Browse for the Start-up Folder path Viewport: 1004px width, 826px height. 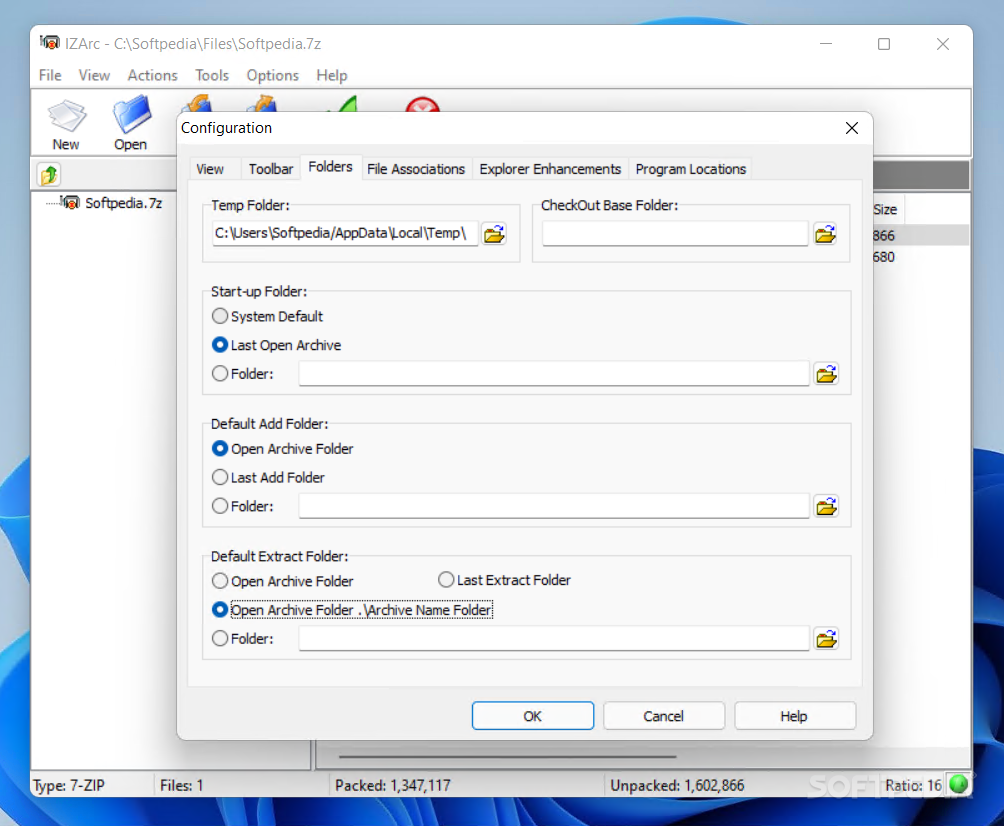827,373
